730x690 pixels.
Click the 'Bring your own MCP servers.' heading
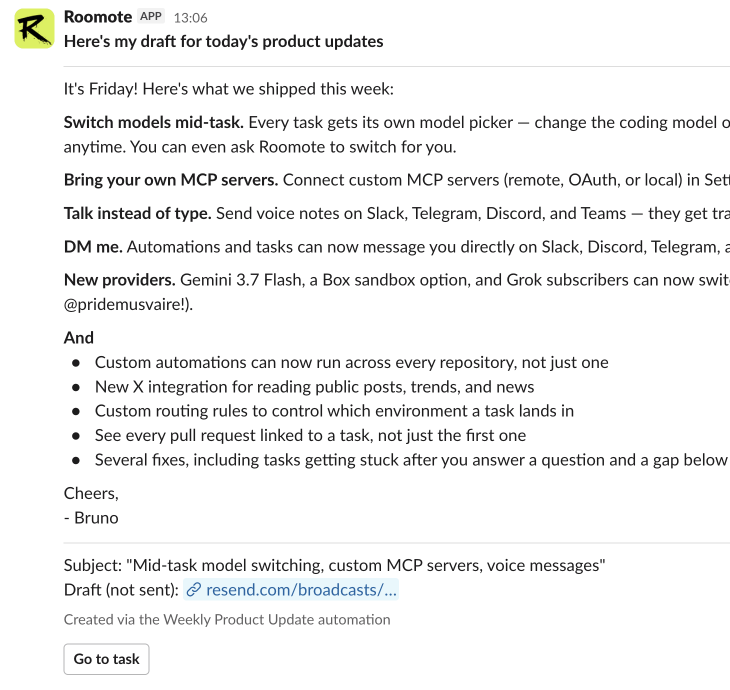tap(171, 180)
